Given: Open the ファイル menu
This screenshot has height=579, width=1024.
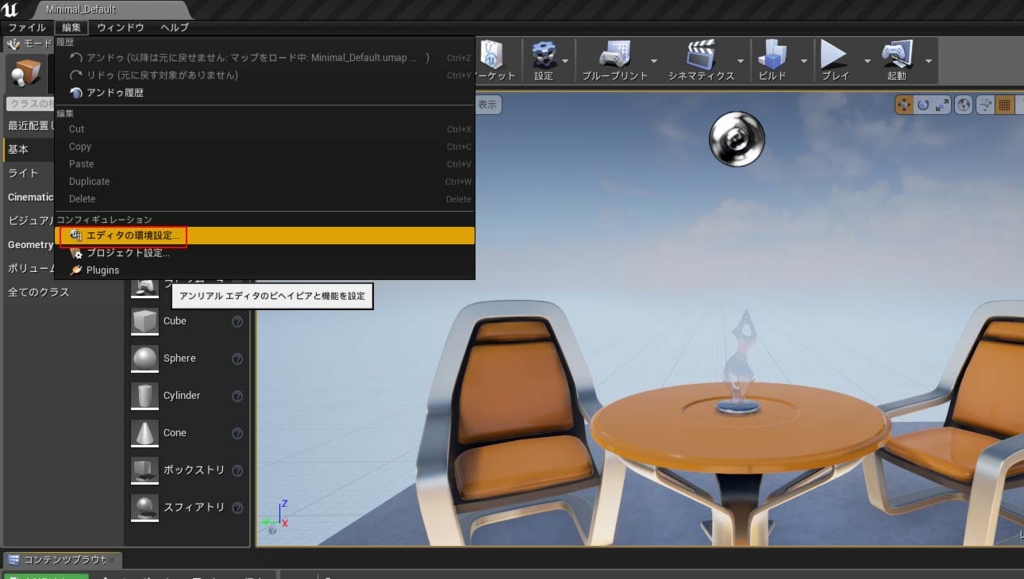Looking at the screenshot, I should click(x=27, y=27).
